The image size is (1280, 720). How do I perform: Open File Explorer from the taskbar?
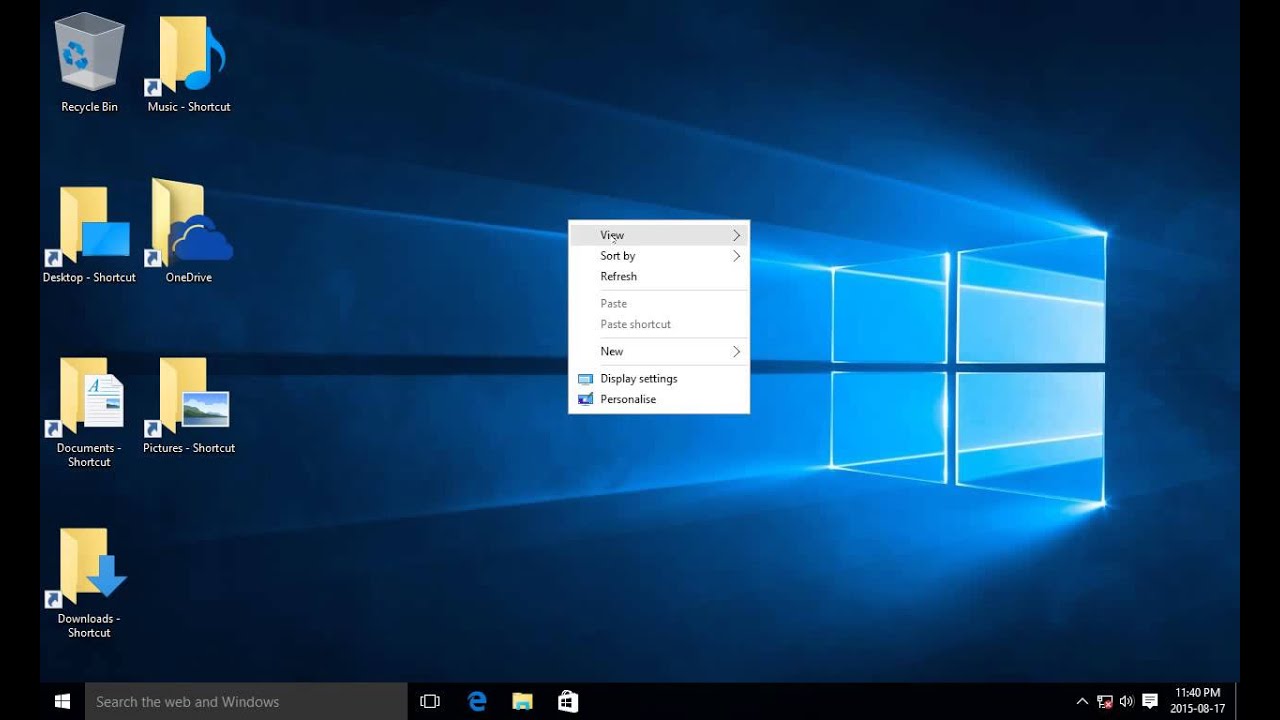point(522,701)
